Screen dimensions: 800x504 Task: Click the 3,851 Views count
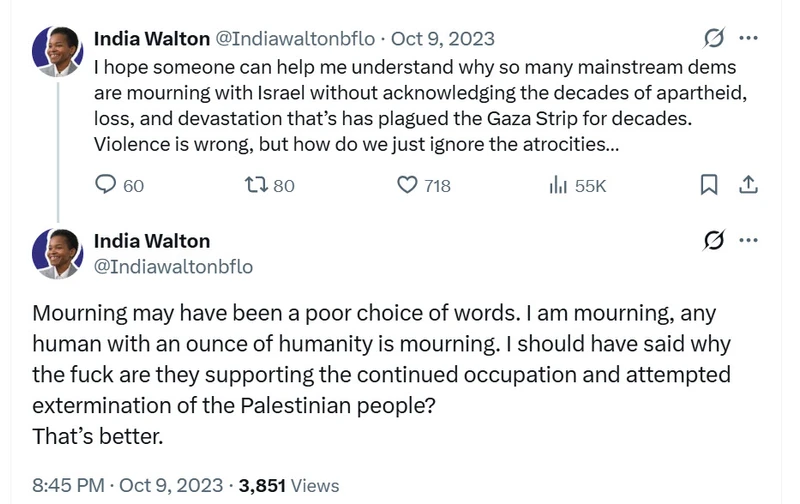pos(289,485)
